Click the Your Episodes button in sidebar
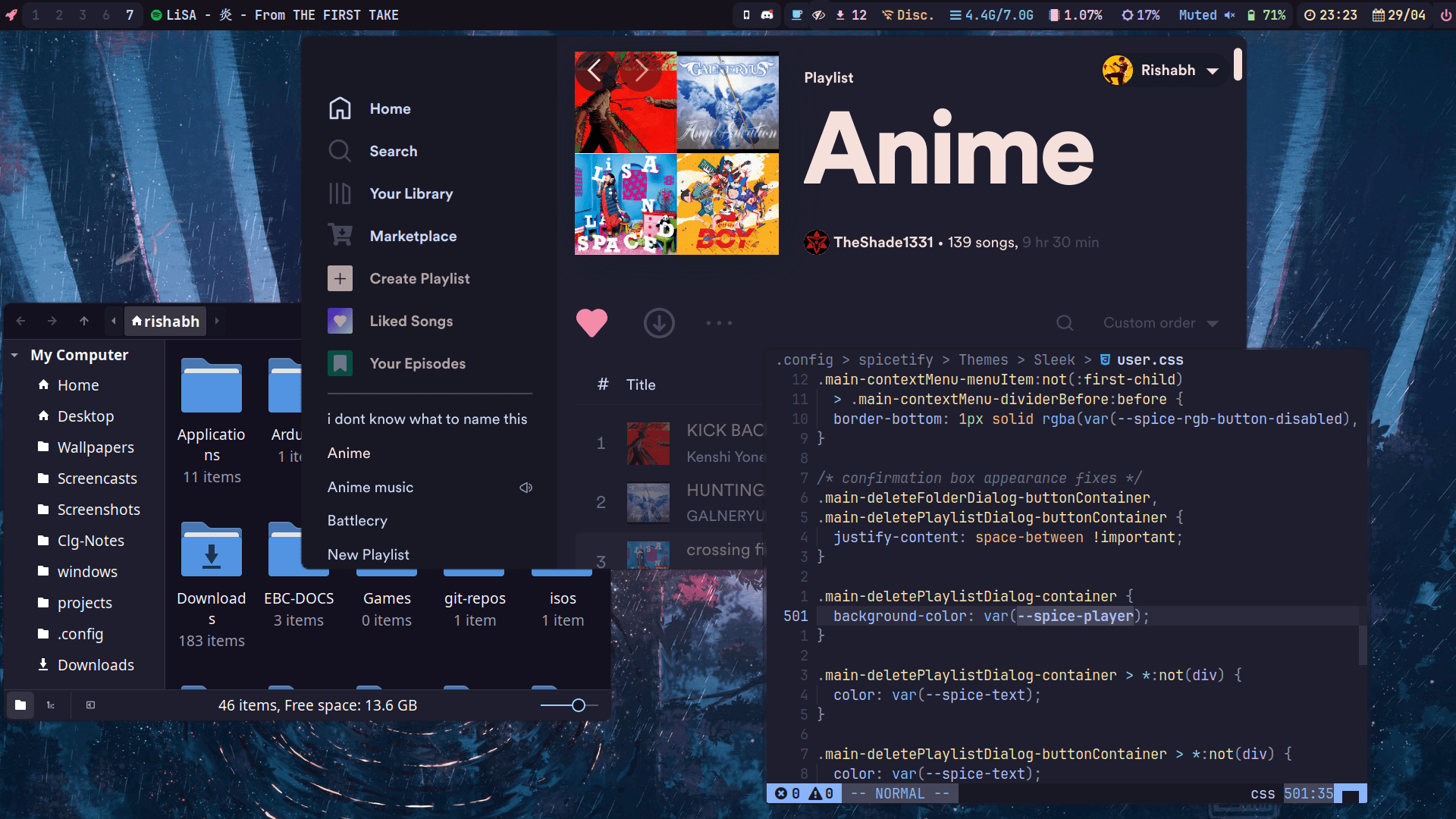Viewport: 1456px width, 819px height. click(x=417, y=362)
